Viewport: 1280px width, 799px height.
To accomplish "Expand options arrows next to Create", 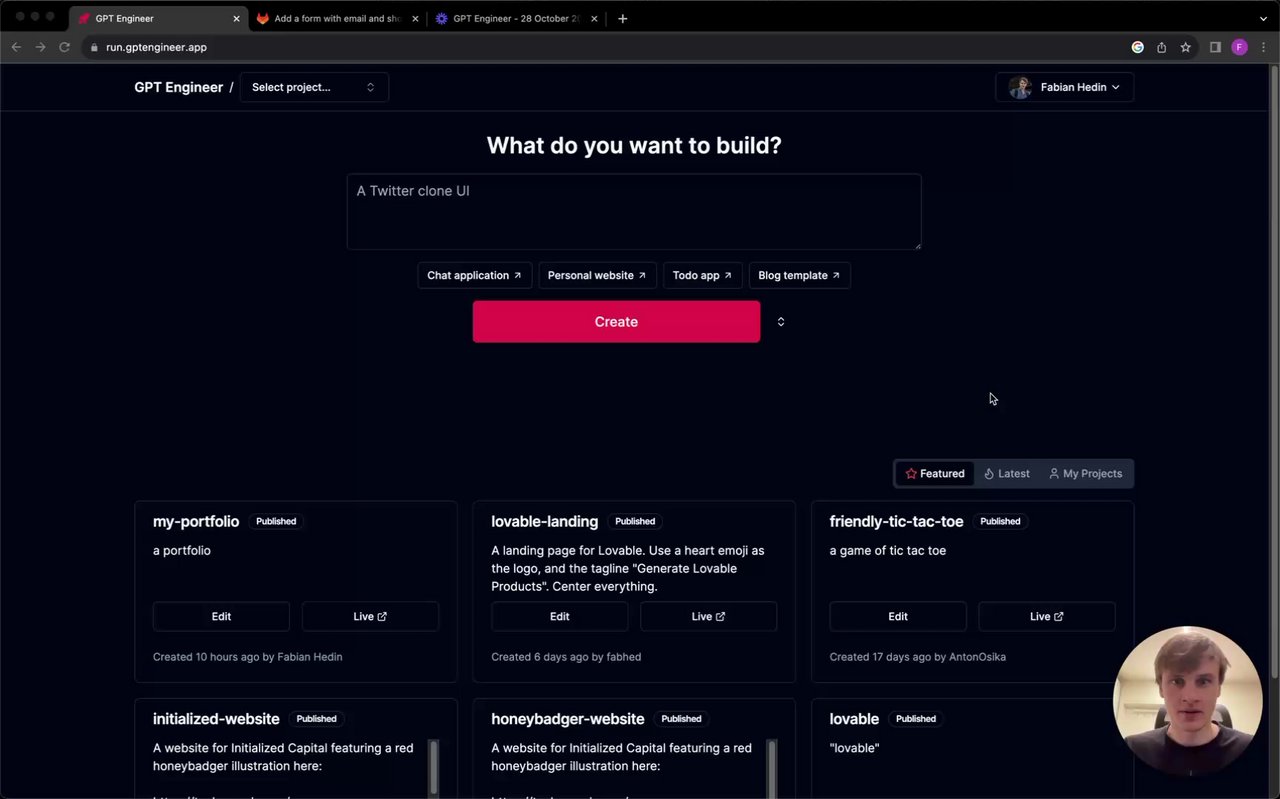I will (x=781, y=322).
